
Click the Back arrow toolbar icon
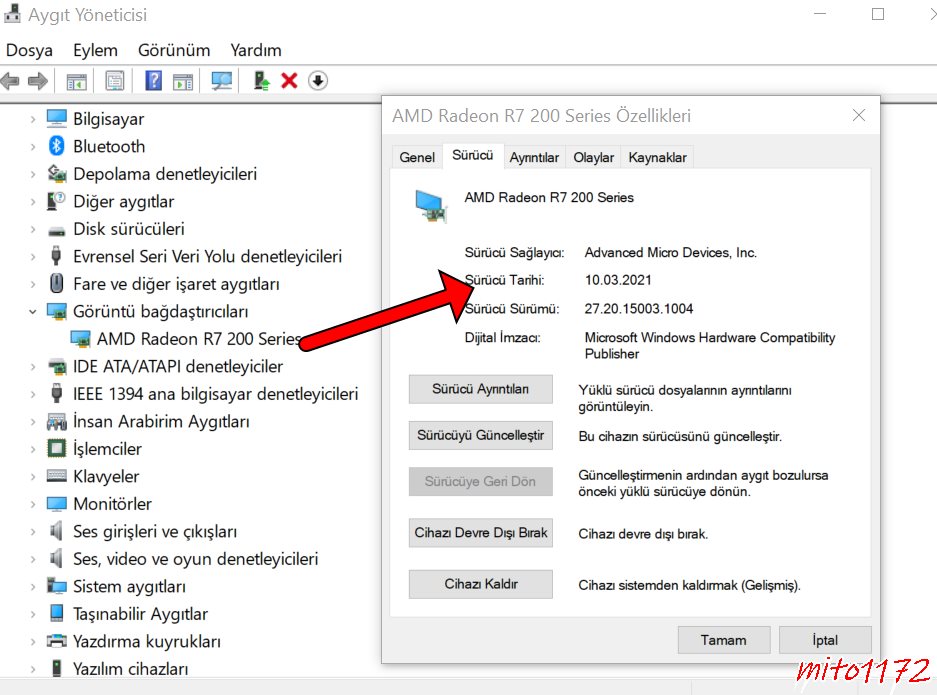point(10,81)
